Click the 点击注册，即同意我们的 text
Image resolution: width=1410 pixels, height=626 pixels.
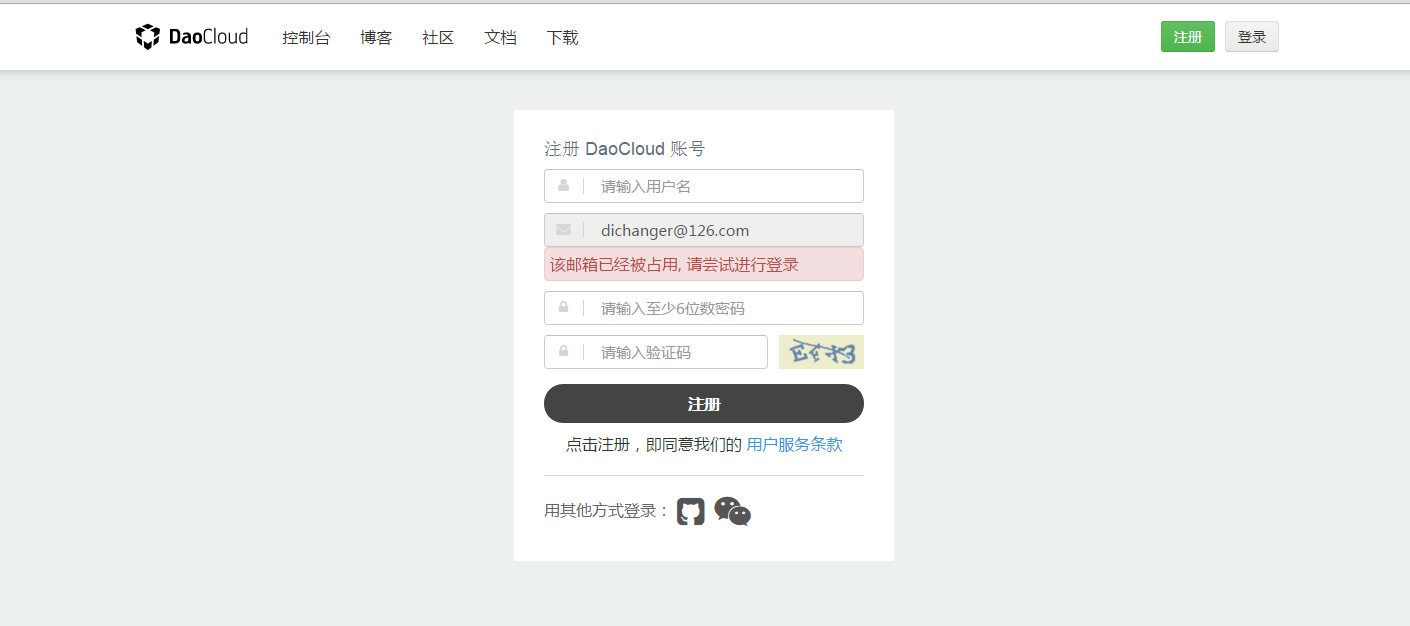coord(654,445)
